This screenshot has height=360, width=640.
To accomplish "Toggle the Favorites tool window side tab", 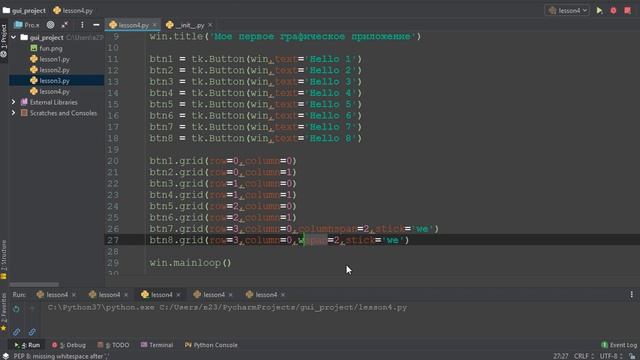I will pos(4,311).
